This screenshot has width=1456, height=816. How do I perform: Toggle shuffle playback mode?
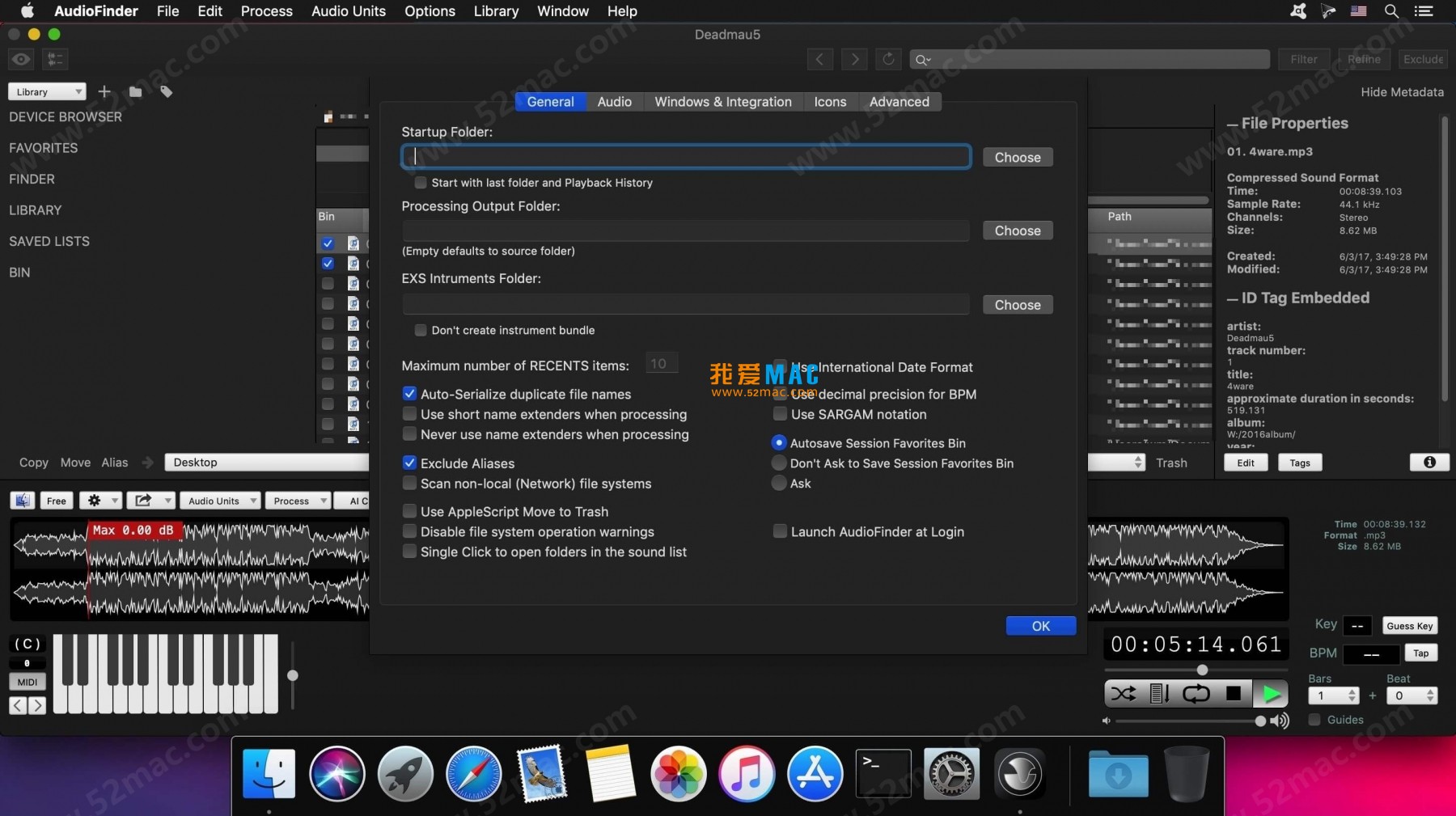[x=1123, y=694]
